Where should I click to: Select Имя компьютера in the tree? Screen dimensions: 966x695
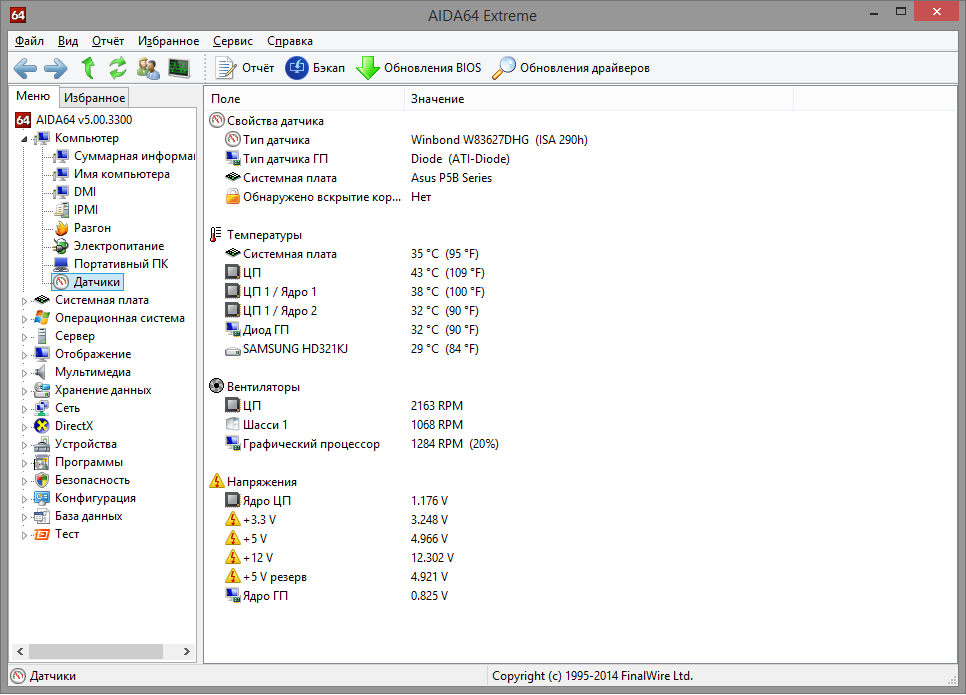[x=121, y=174]
